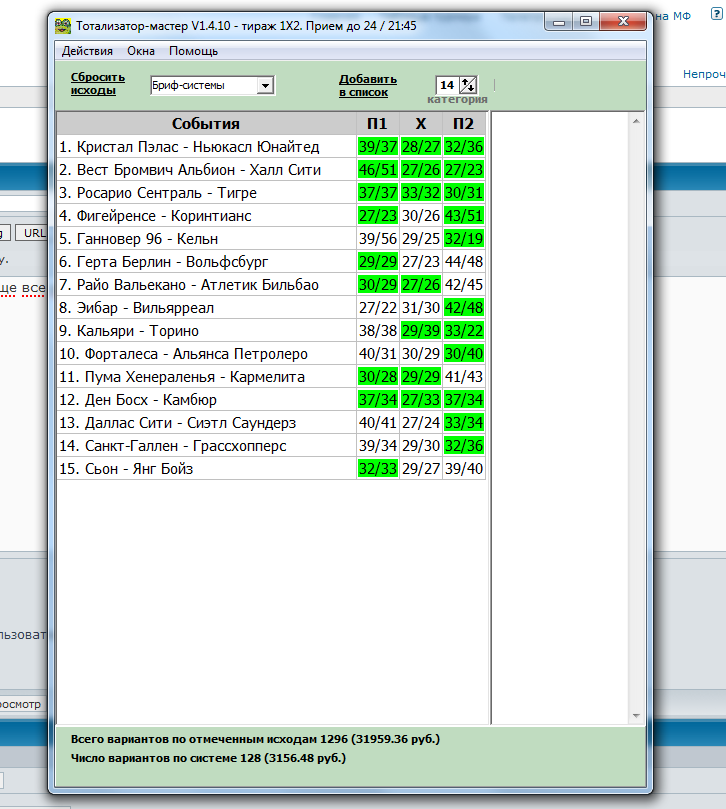Select row 7. Райо Вальекано - Атлетик Бильбао
Image resolution: width=726 pixels, height=809 pixels.
(206, 285)
